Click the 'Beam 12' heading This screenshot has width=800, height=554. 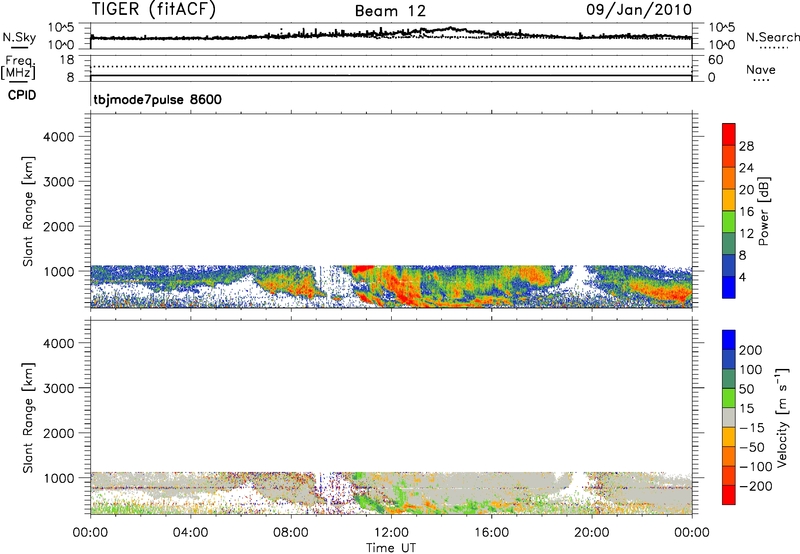click(390, 11)
